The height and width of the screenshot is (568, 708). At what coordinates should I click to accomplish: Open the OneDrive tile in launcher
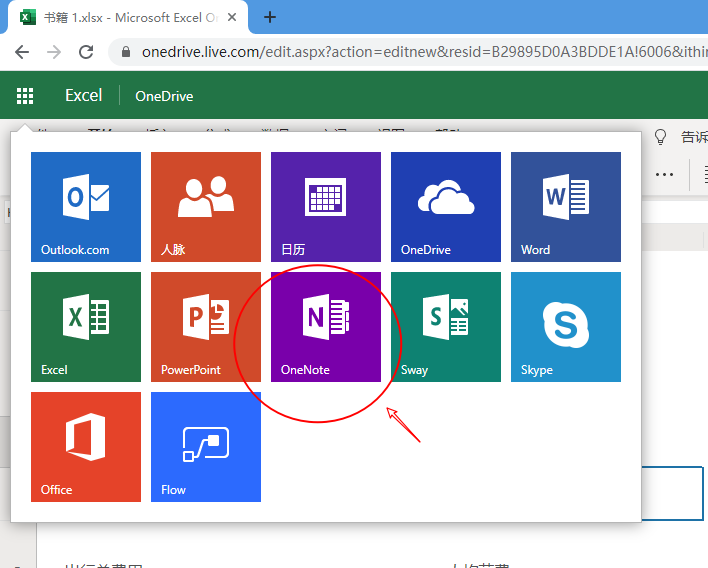tap(446, 207)
